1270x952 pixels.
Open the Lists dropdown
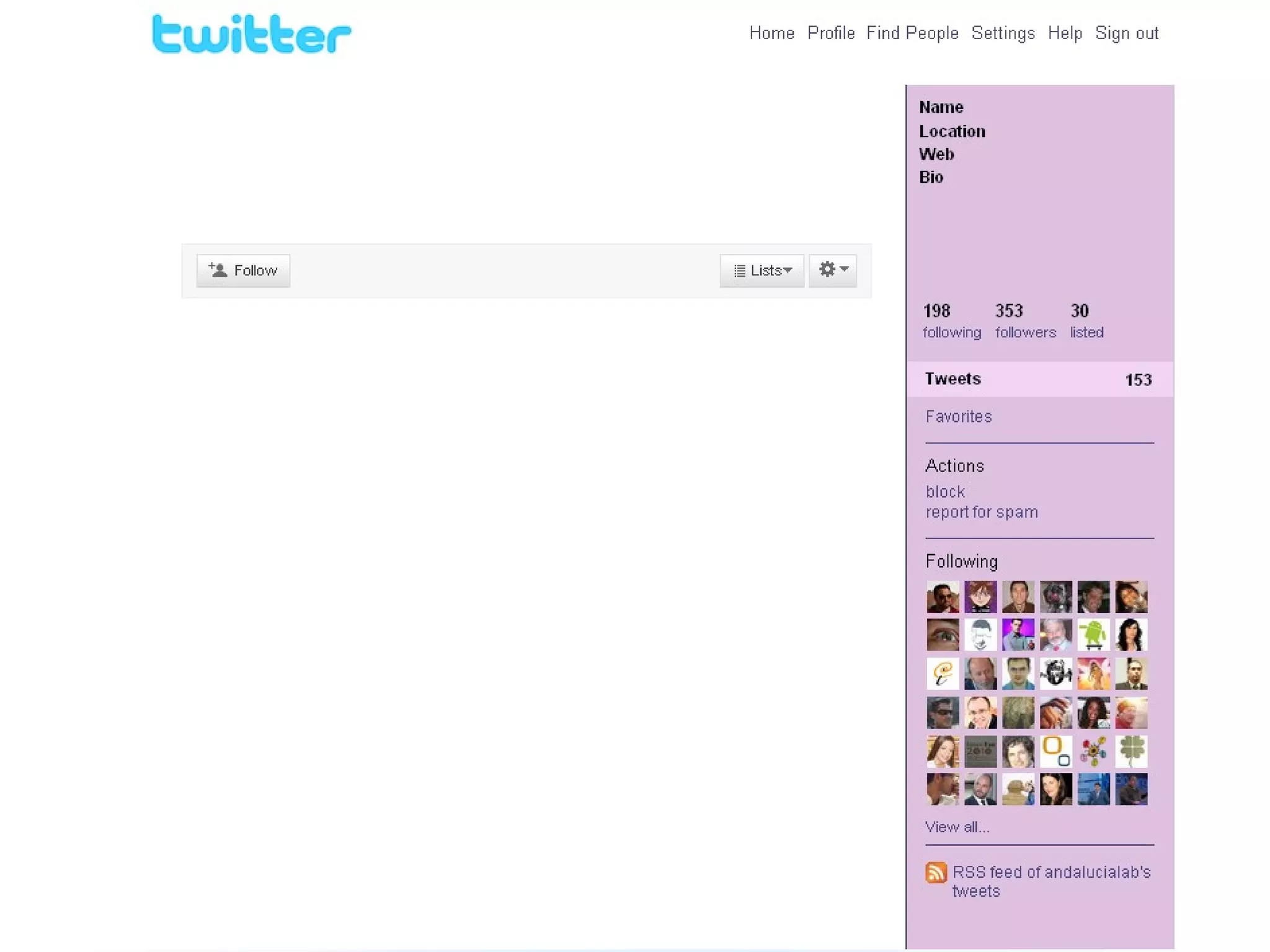pyautogui.click(x=762, y=271)
